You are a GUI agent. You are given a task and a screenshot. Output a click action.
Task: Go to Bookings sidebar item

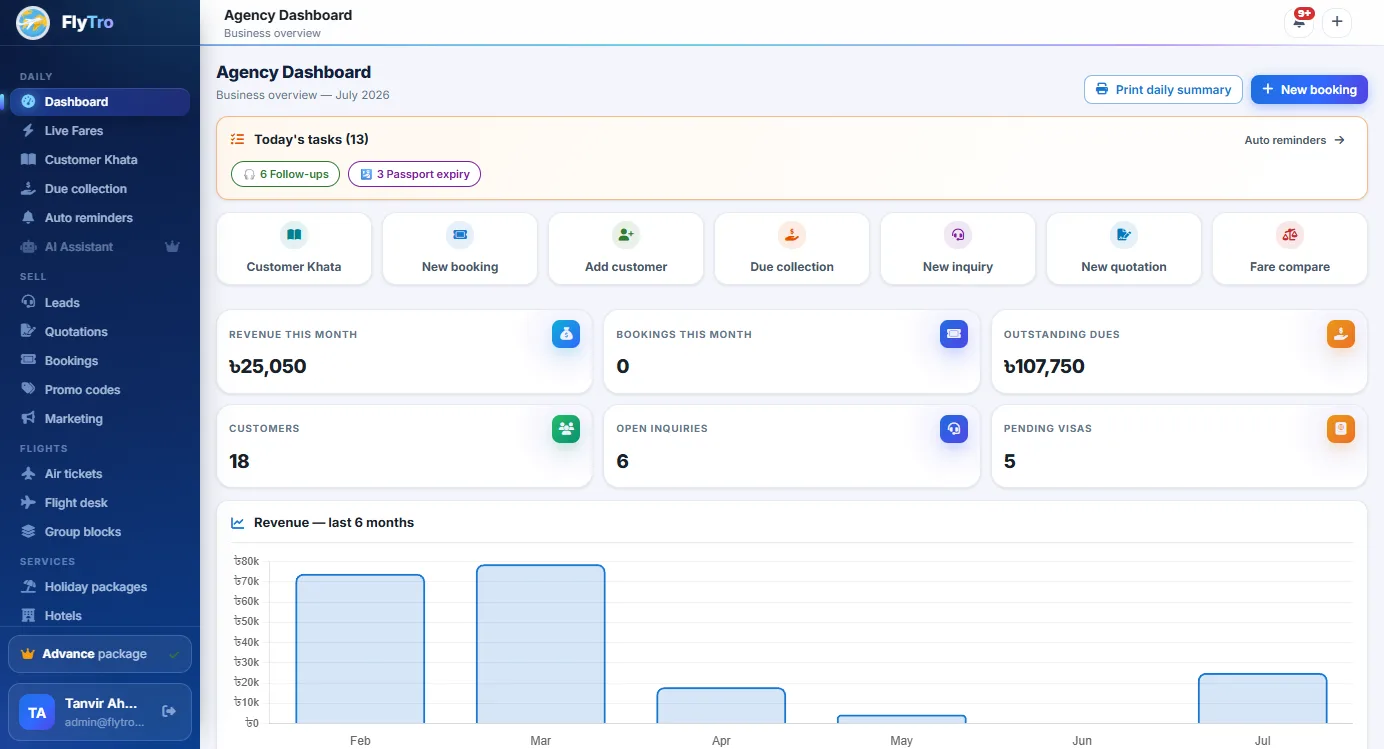point(100,361)
